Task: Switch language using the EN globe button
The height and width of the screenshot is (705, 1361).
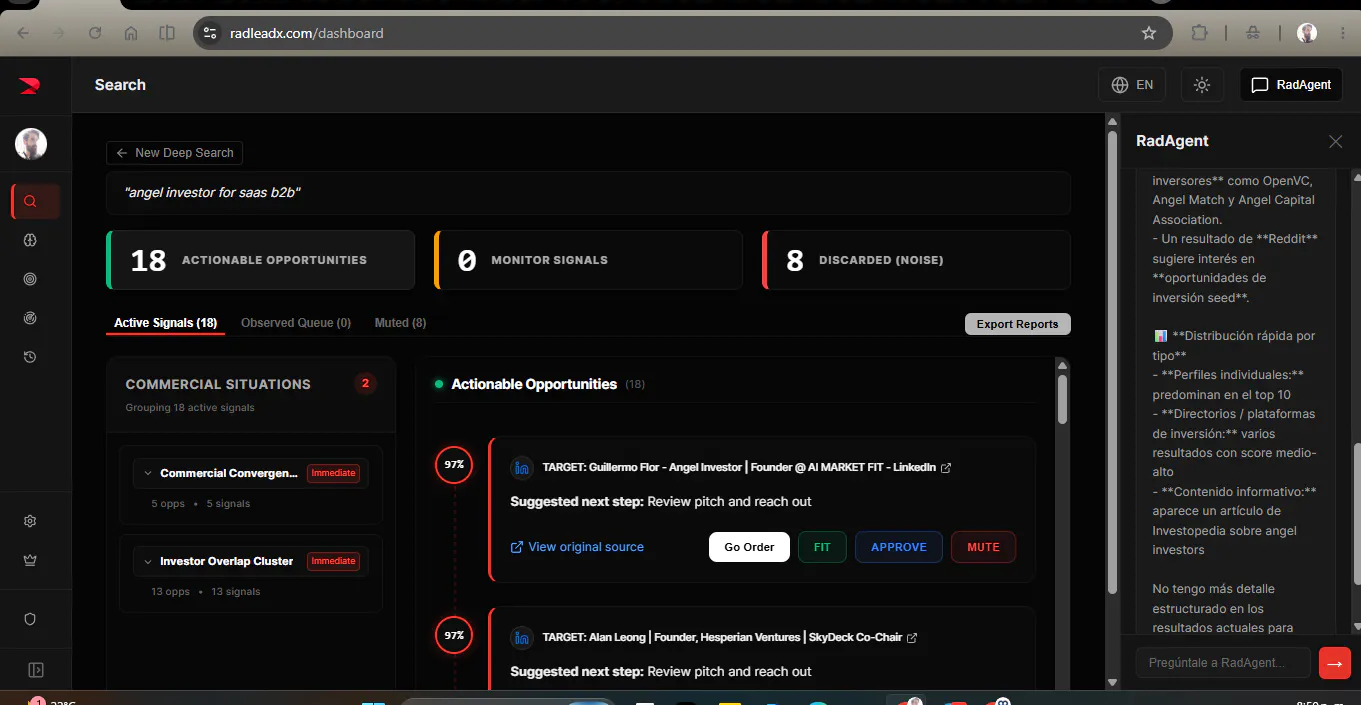Action: click(x=1132, y=85)
